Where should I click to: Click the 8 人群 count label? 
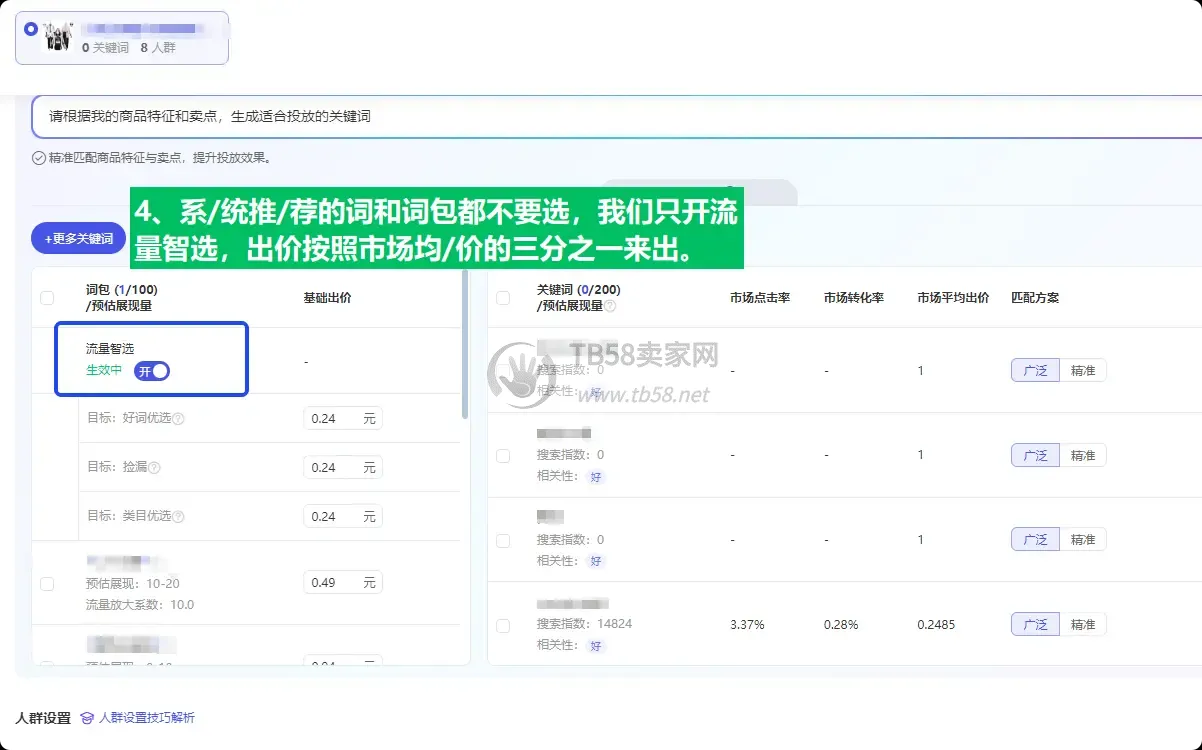click(x=158, y=47)
